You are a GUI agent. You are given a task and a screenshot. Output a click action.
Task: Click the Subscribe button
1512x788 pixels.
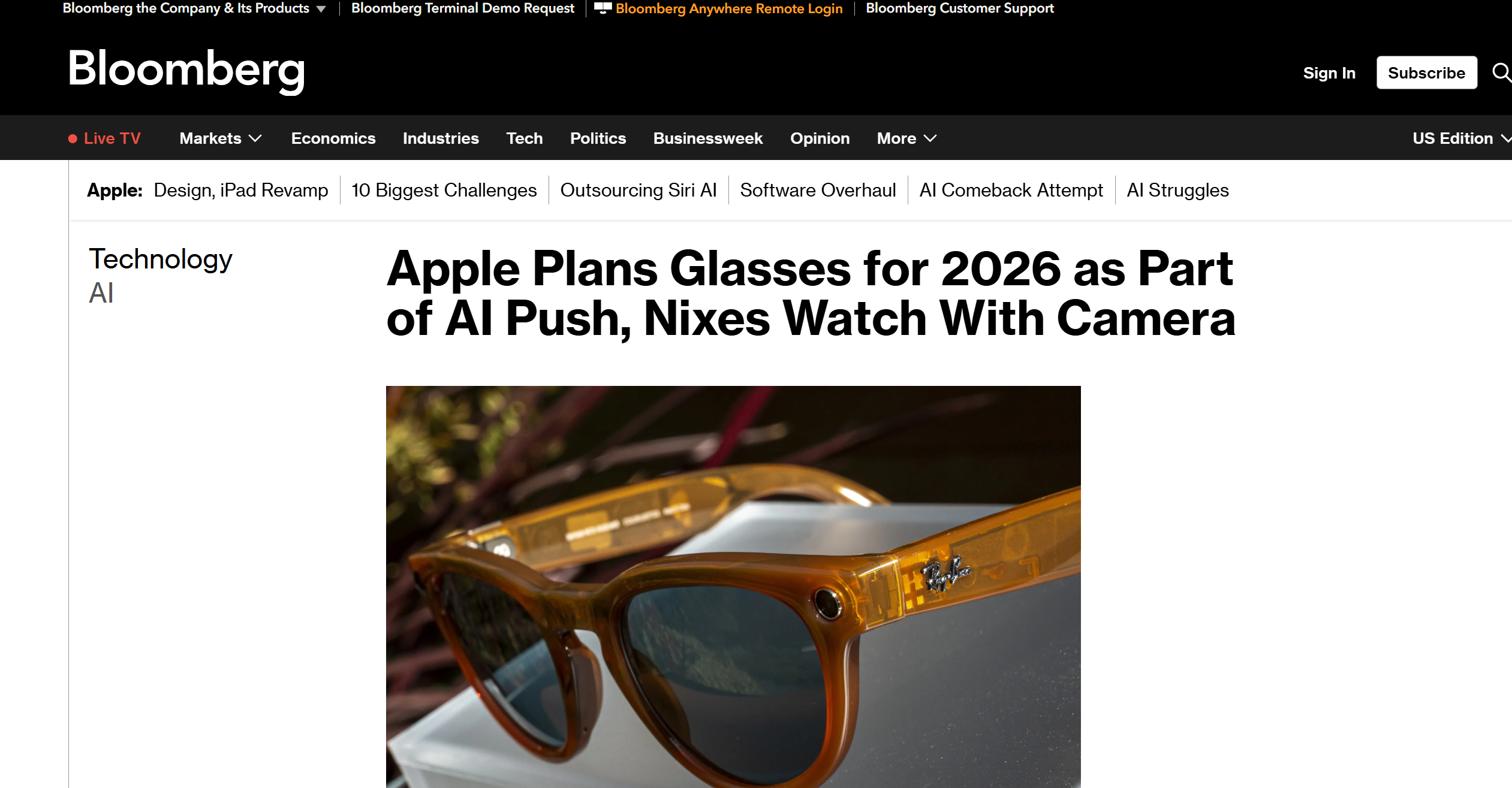point(1427,73)
